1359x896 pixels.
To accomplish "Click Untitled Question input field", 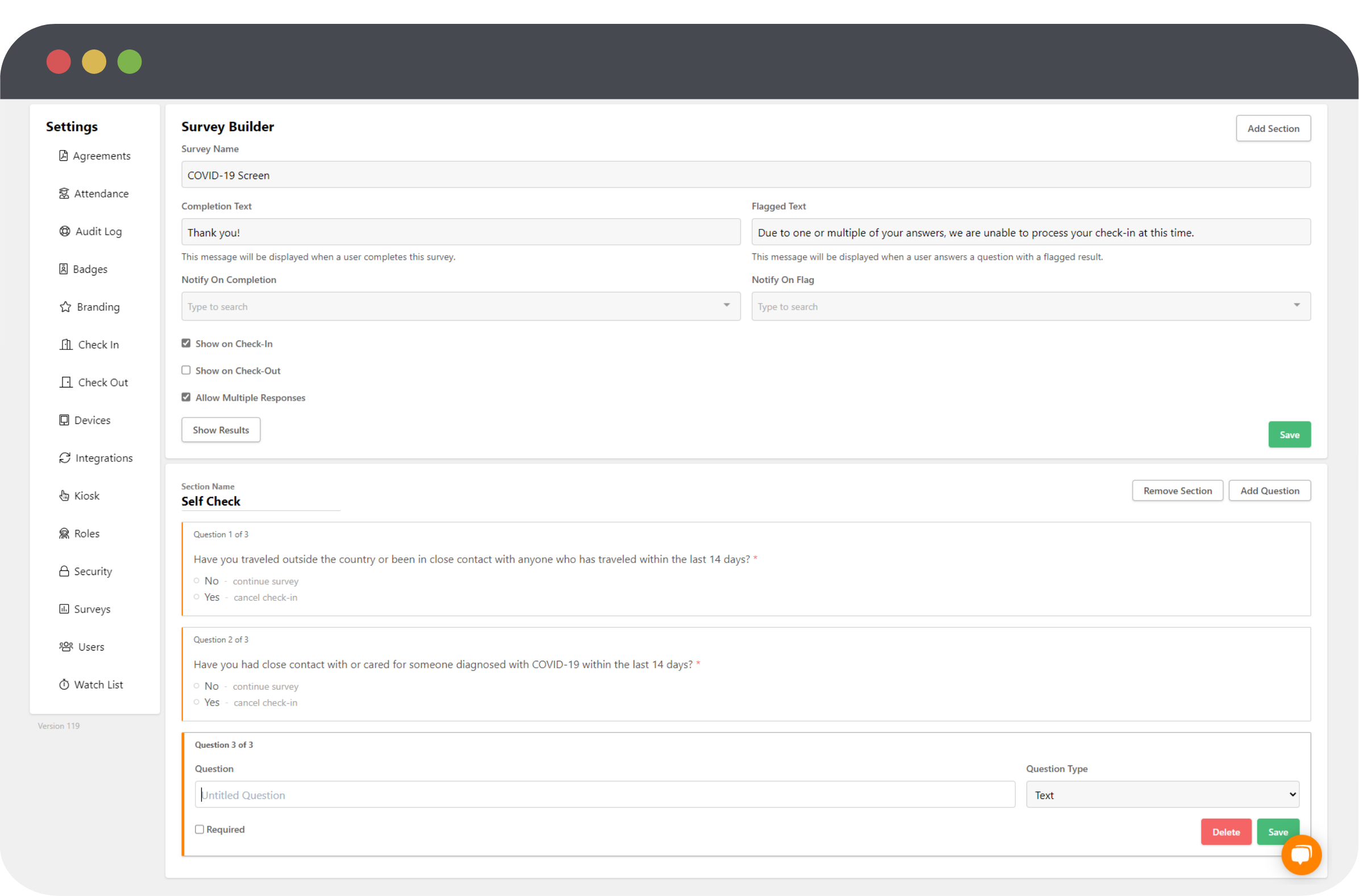I will point(605,794).
